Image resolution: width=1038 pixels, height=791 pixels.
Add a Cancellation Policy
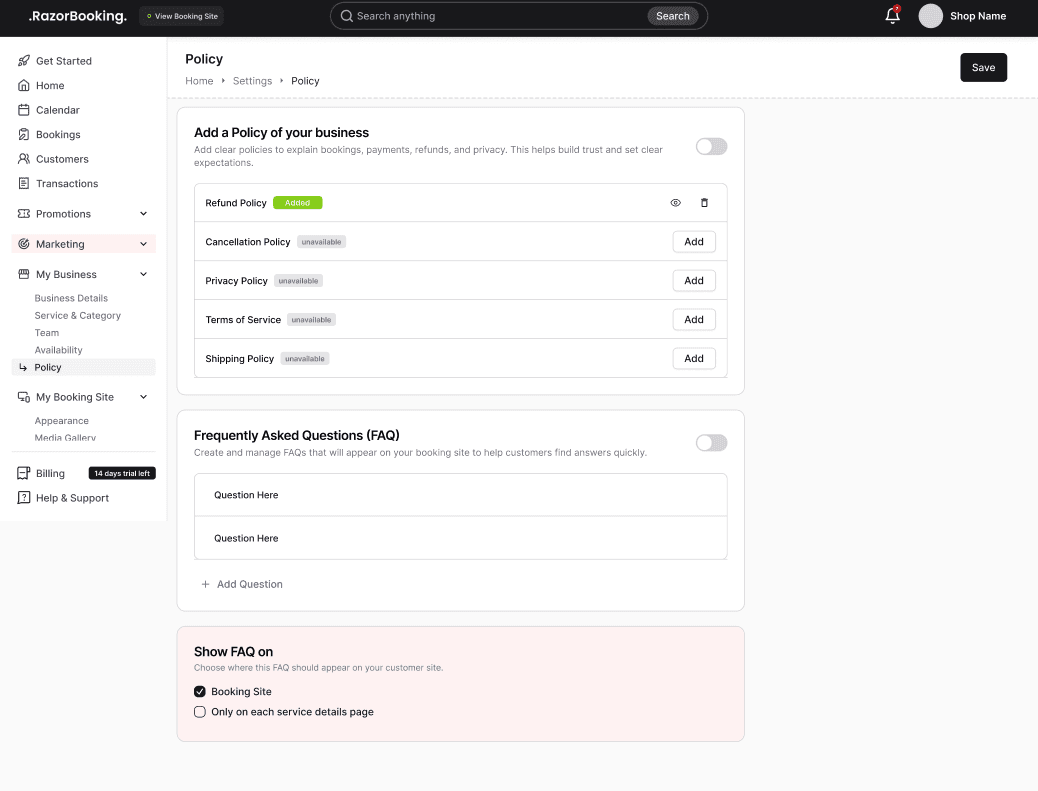point(694,242)
